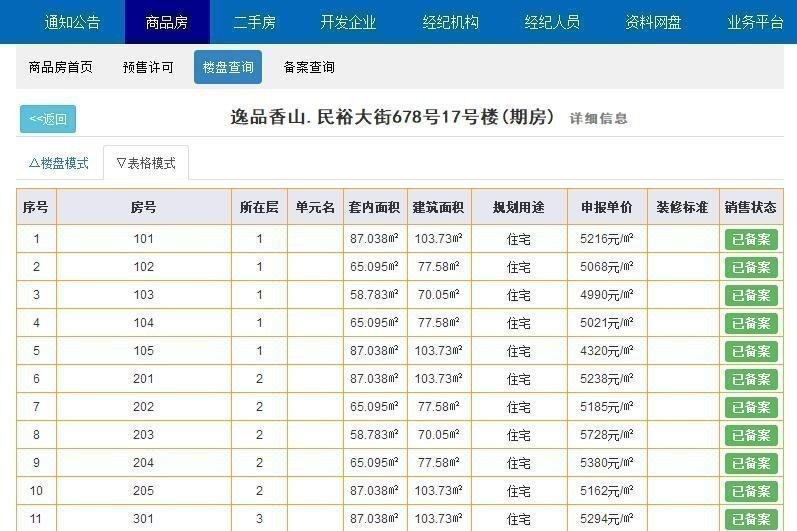Click 已备案 status for room 104
797x531 pixels.
(751, 323)
